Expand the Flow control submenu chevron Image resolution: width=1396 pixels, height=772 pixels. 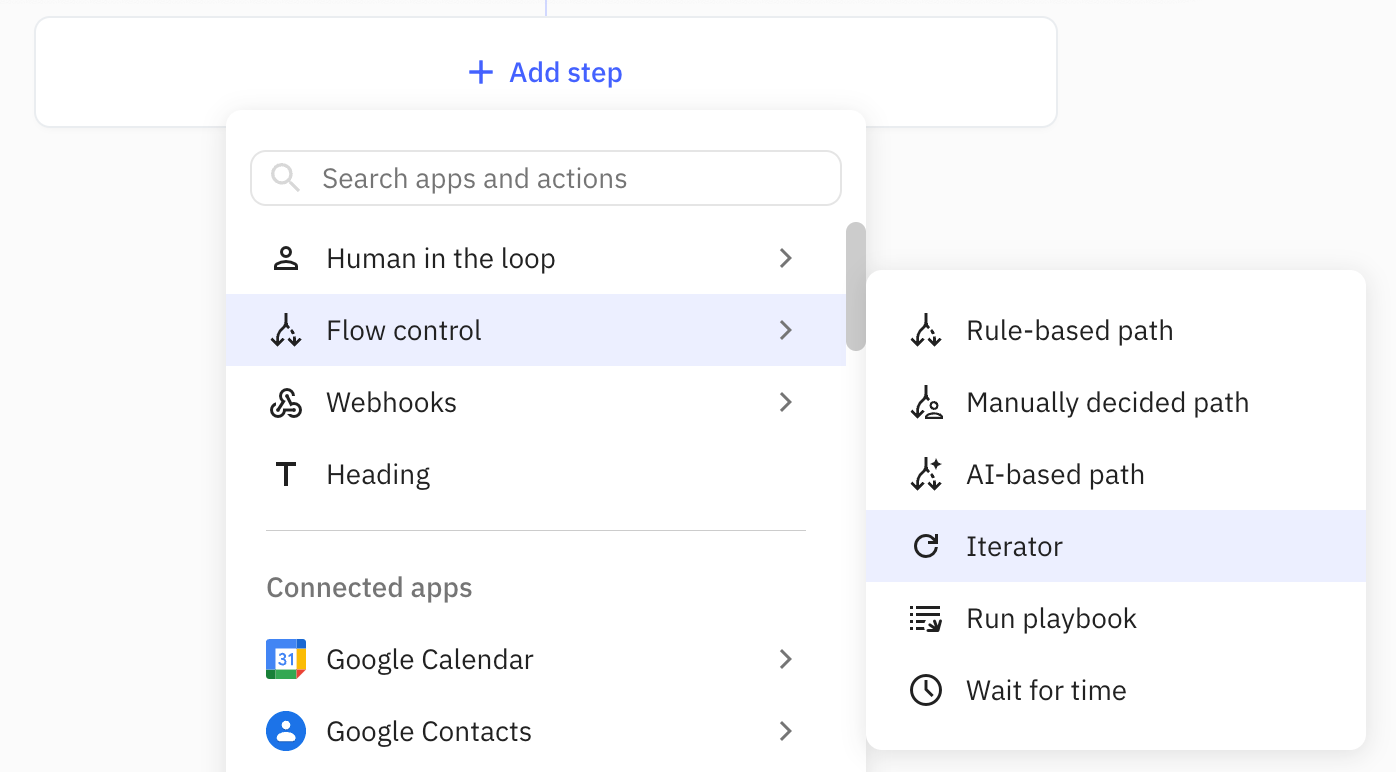point(786,330)
